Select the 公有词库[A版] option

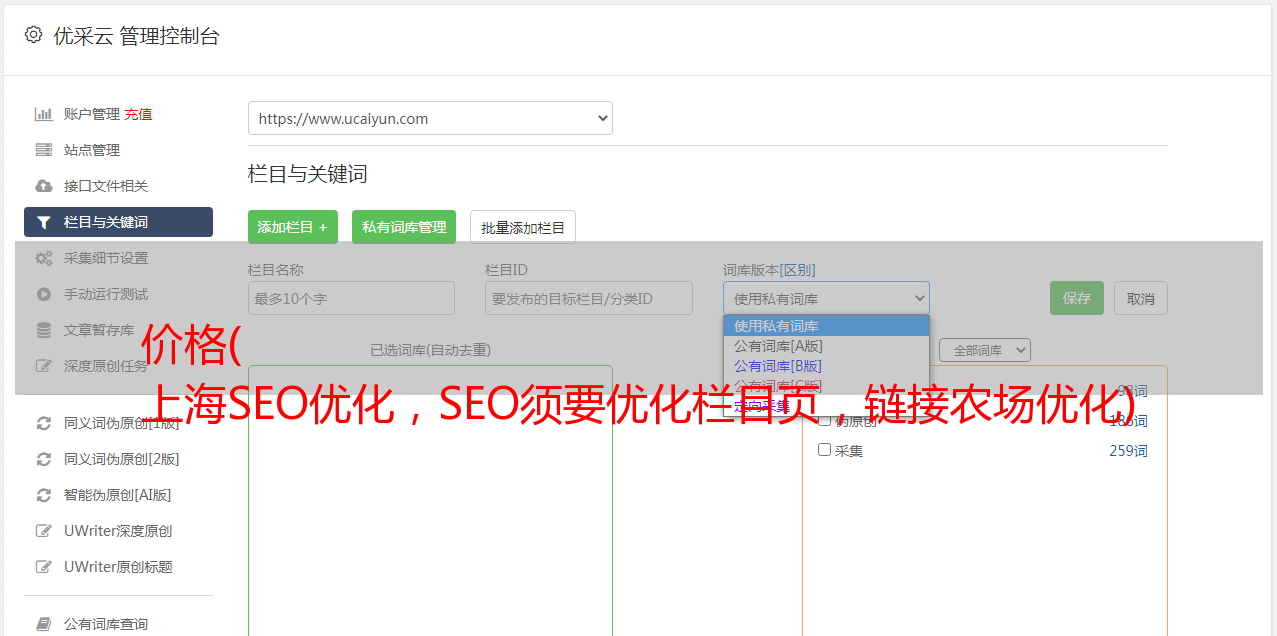pos(826,346)
